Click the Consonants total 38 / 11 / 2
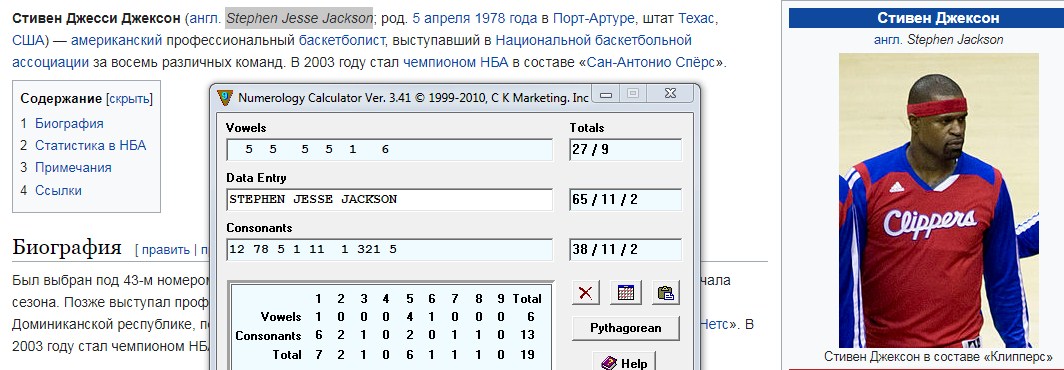This screenshot has width=1064, height=370. pos(625,249)
